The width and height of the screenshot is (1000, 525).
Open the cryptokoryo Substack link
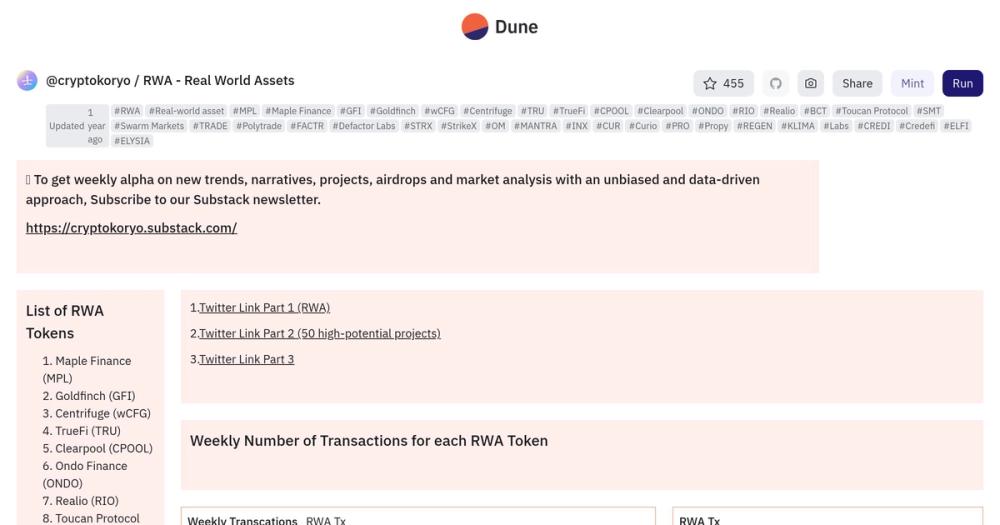point(131,228)
